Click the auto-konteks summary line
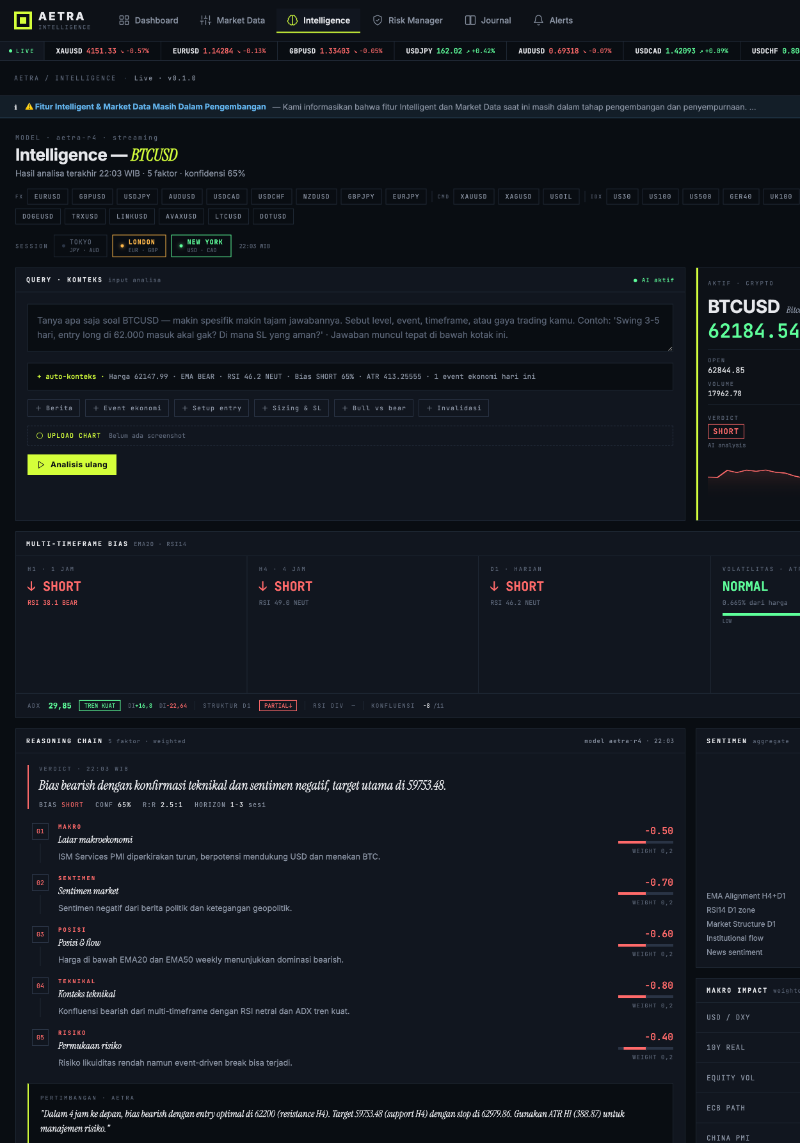Viewport: 800px width, 1143px height. click(x=350, y=377)
